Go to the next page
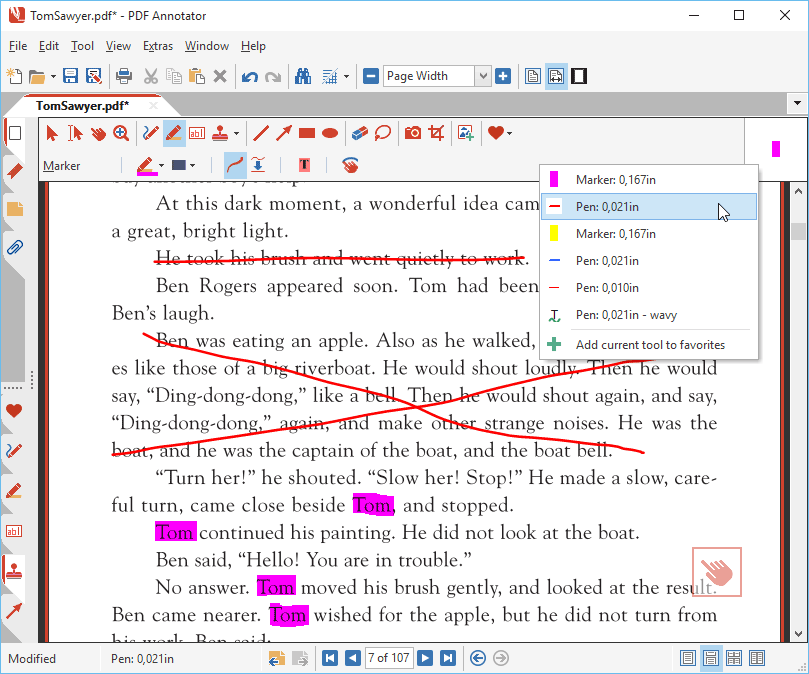Screen dimensions: 809x674 (x=425, y=658)
